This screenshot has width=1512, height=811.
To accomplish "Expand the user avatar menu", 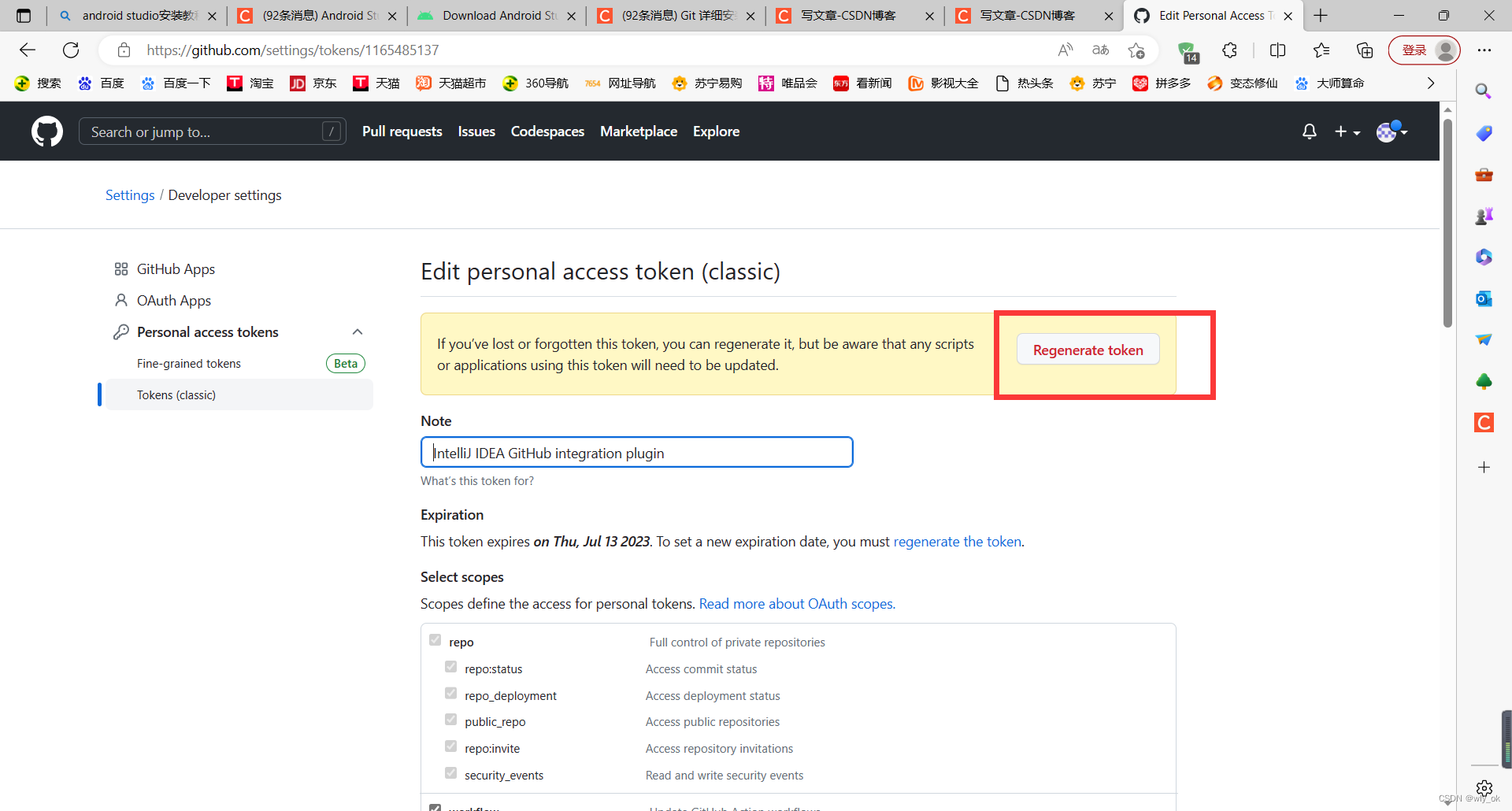I will (x=1392, y=131).
